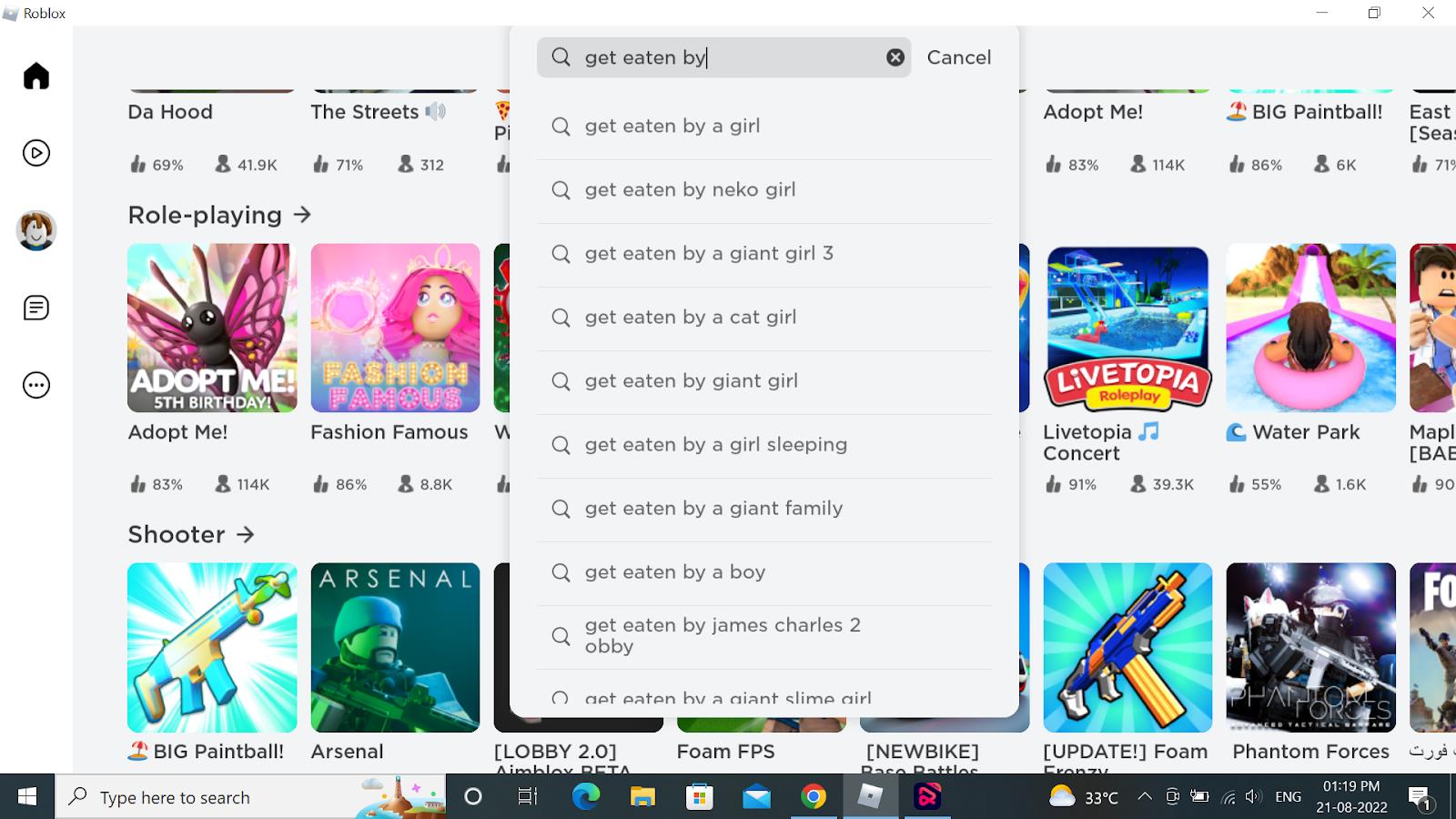Open the weather 33°C widget in the taskbar
The image size is (1456, 819).
point(1083,797)
